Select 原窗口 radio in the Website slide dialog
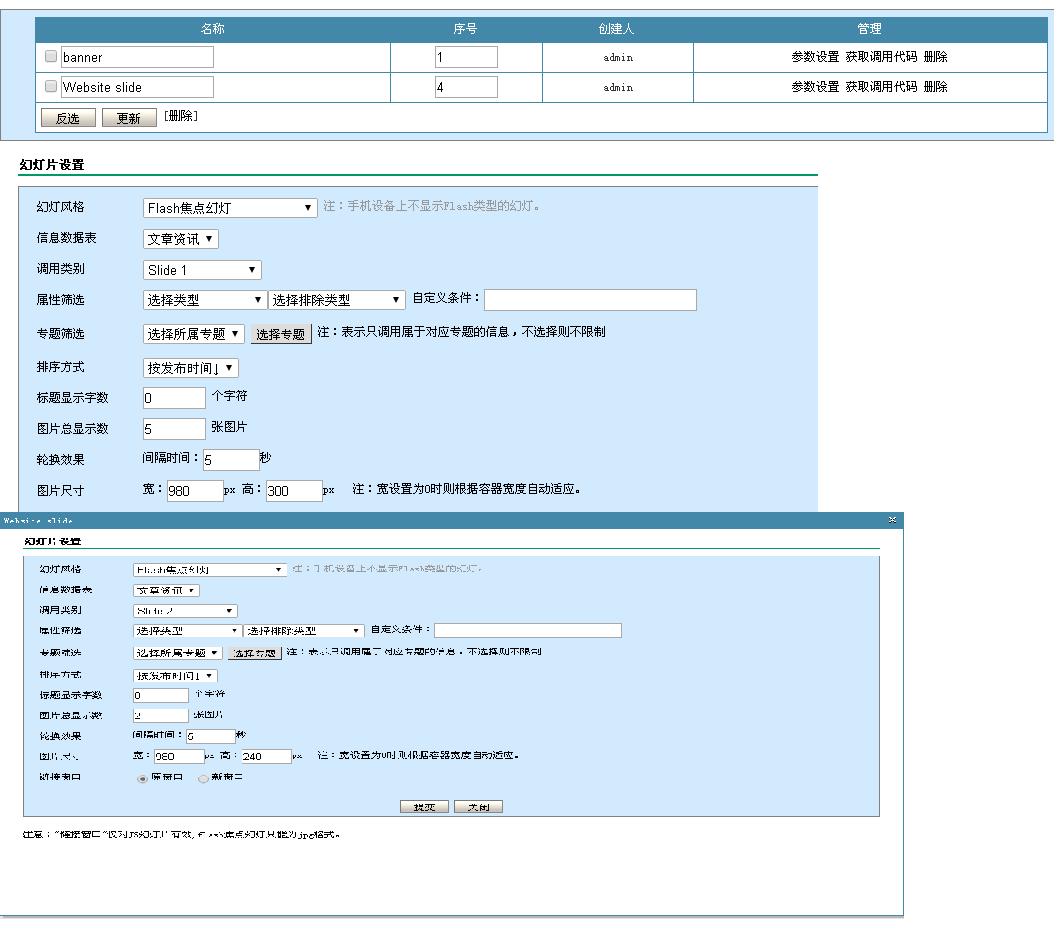Viewport: 1064px width, 946px height. coord(142,778)
